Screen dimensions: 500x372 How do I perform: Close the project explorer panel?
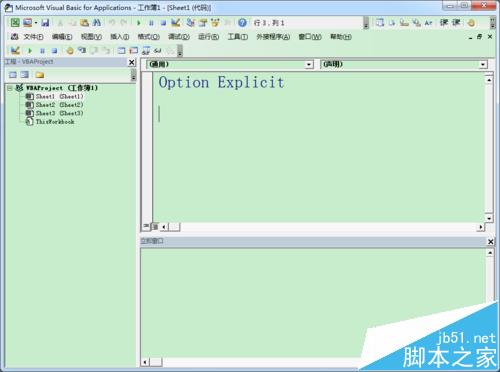click(132, 62)
